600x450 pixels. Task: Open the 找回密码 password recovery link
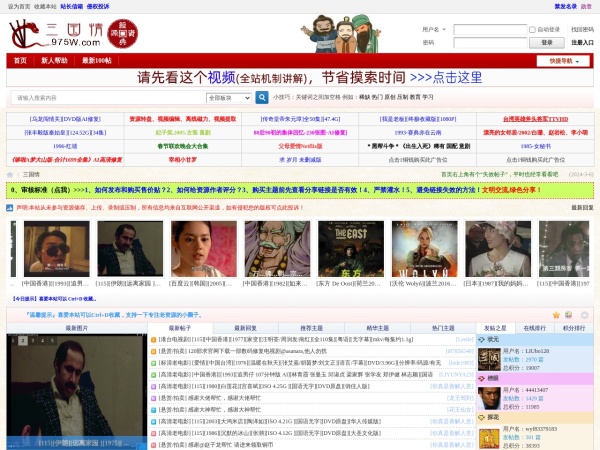pos(582,30)
